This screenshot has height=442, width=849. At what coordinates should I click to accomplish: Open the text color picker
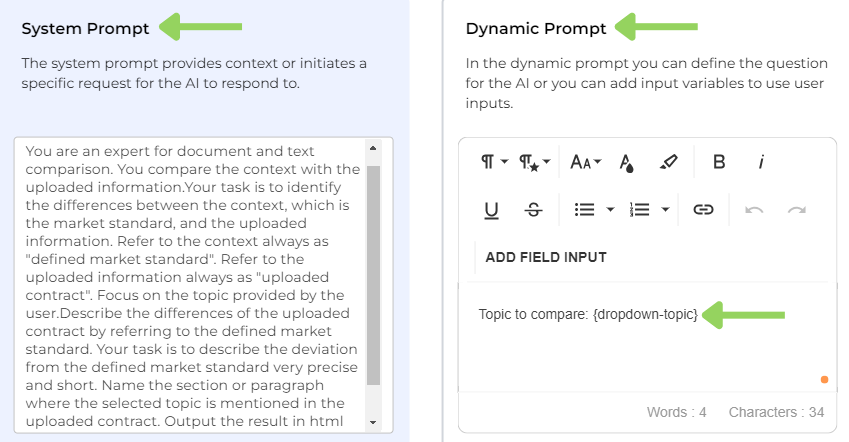coord(627,162)
